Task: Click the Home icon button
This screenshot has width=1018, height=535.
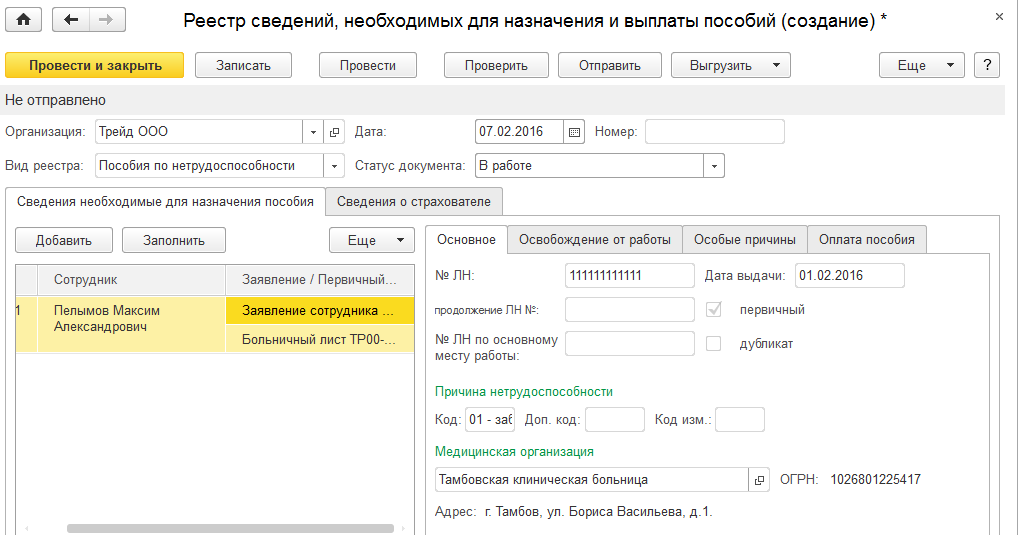Action: 24,20
